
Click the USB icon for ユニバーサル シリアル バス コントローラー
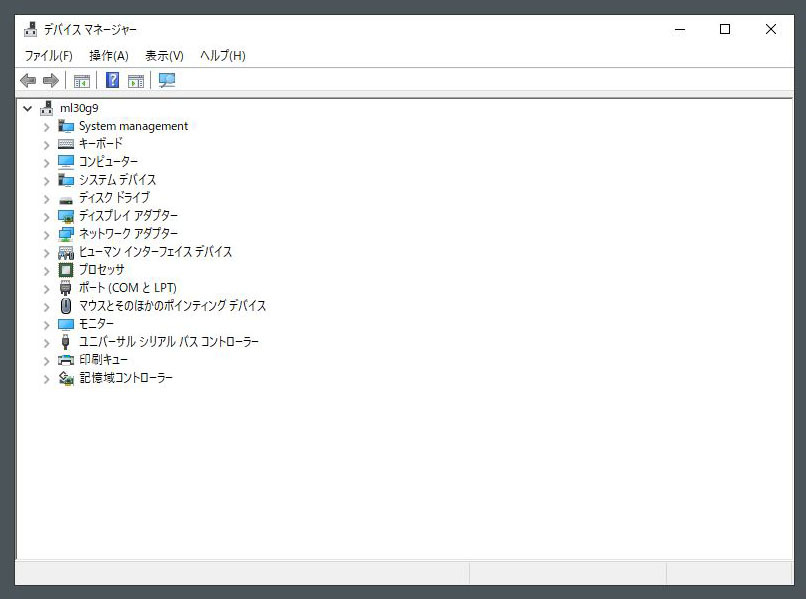pos(65,342)
